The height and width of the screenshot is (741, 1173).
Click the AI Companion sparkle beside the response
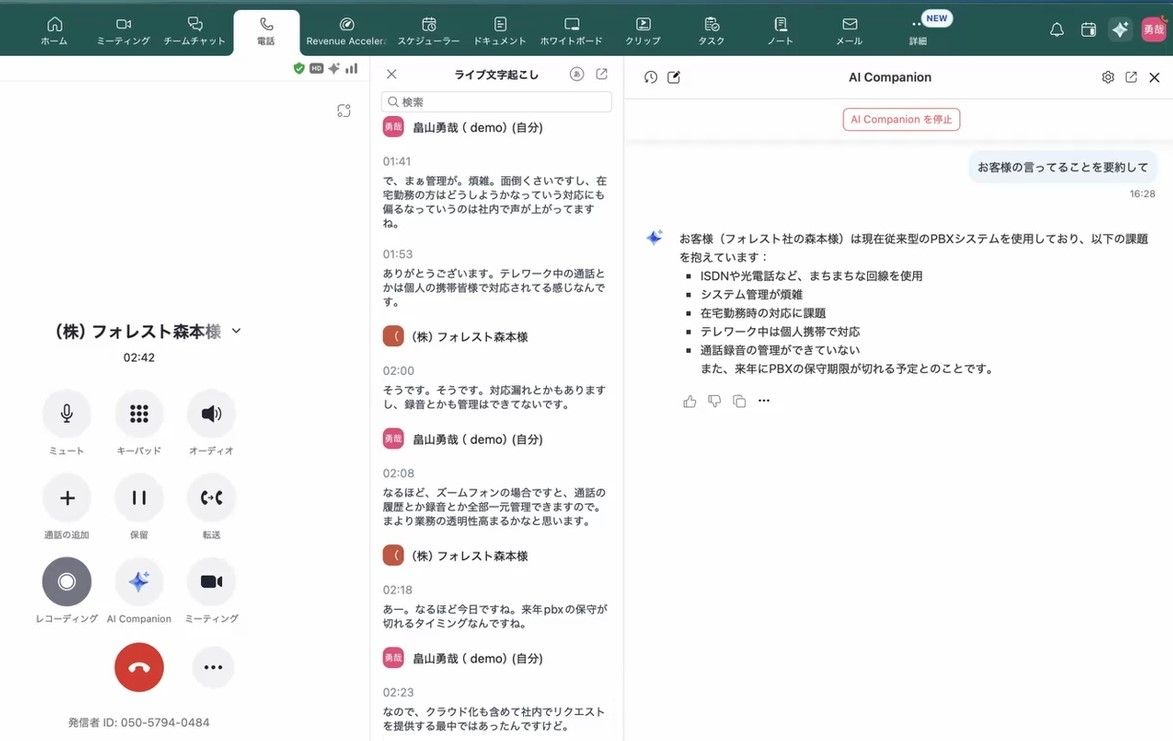coord(655,238)
